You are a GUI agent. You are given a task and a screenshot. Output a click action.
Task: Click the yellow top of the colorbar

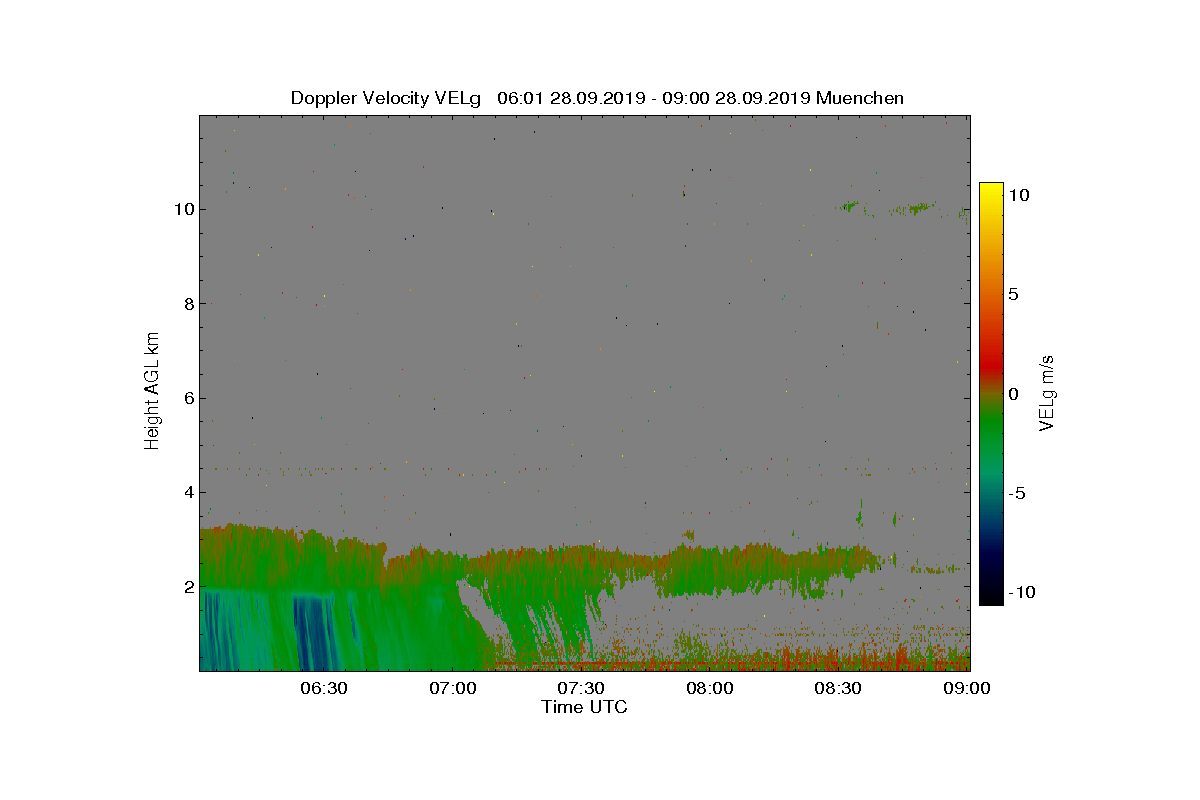tap(990, 190)
